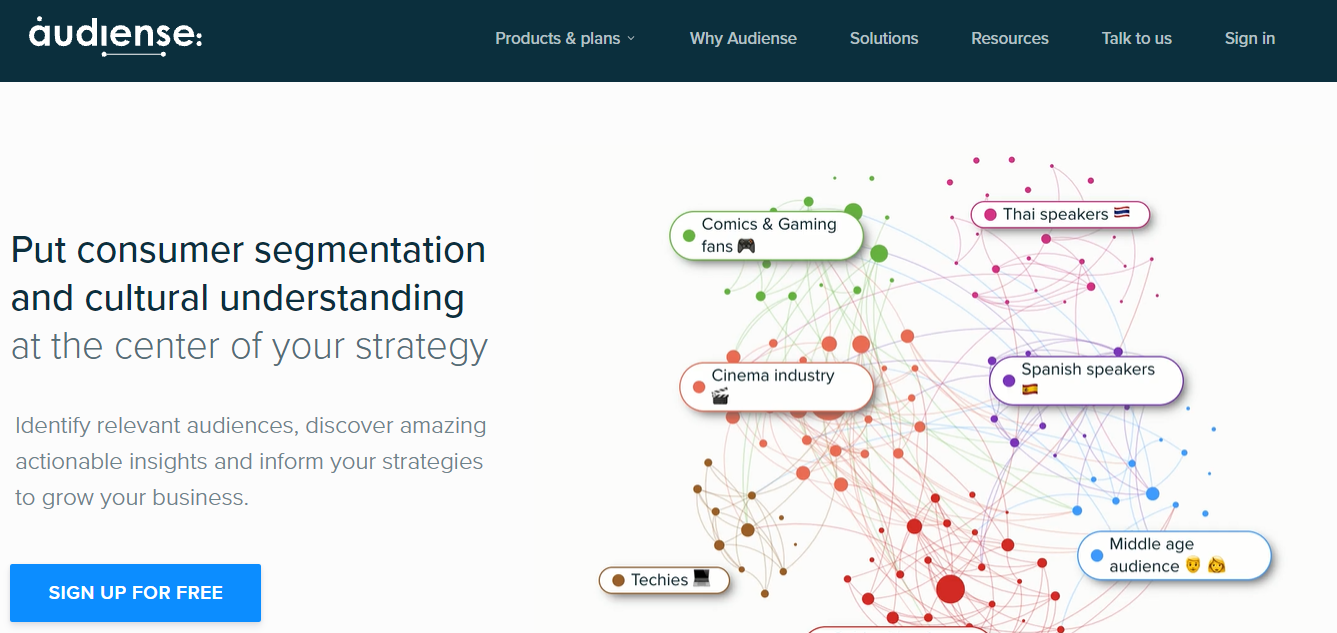The height and width of the screenshot is (633, 1337).
Task: Click the Spain flag icon
Action: (1030, 390)
